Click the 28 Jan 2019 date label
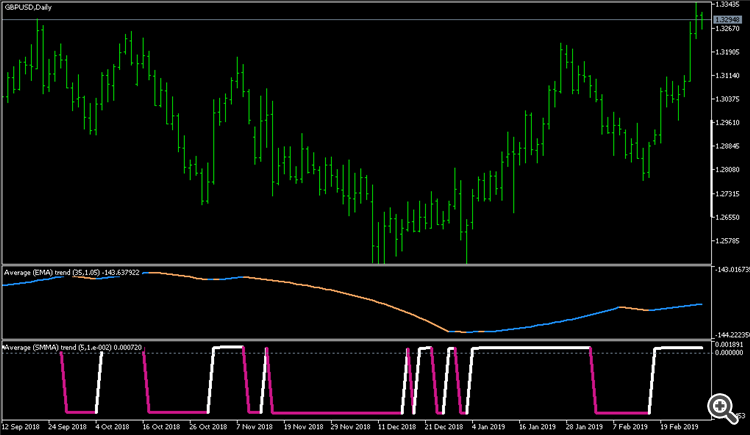The image size is (750, 435). [x=585, y=426]
